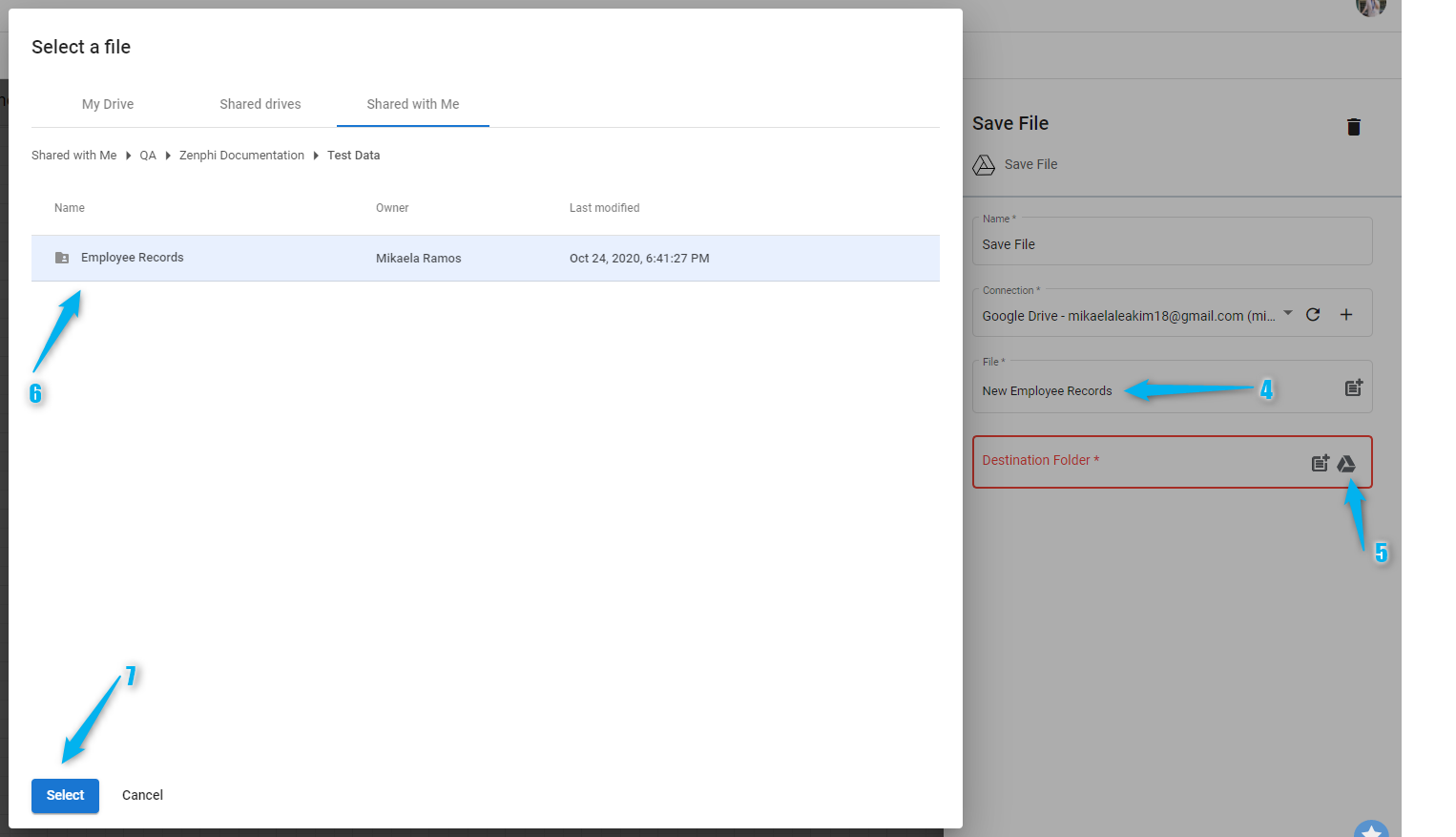Viewport: 1456px width, 837px height.
Task: Expand the Connection dropdown arrow
Action: (x=1288, y=313)
